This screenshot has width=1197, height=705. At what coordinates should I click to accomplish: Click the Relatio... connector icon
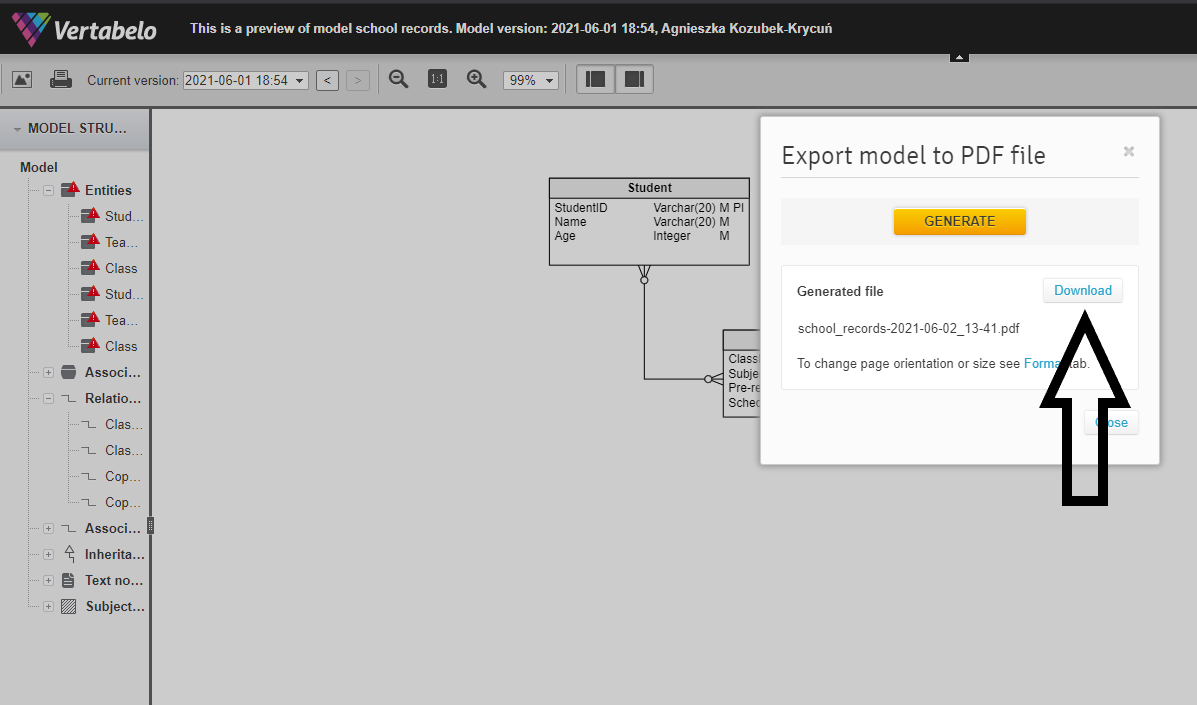69,398
